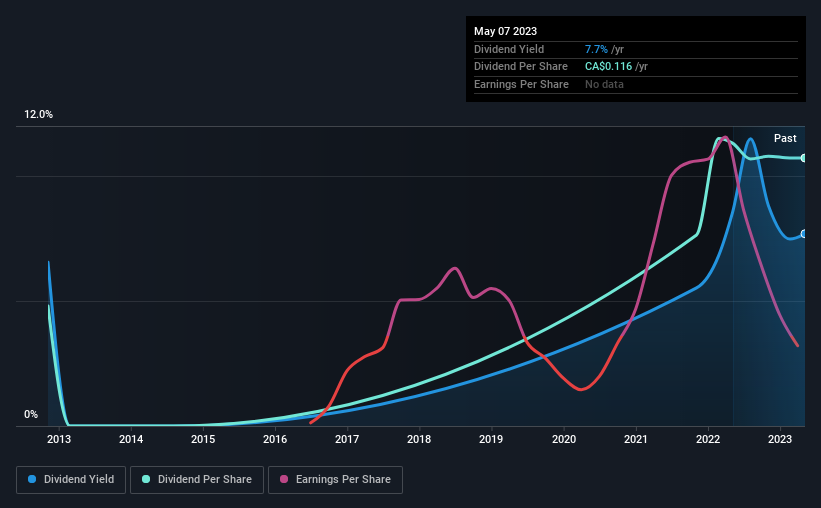Click the teal Dividend Per Share endpoint marker
This screenshot has width=821, height=508.
[804, 158]
